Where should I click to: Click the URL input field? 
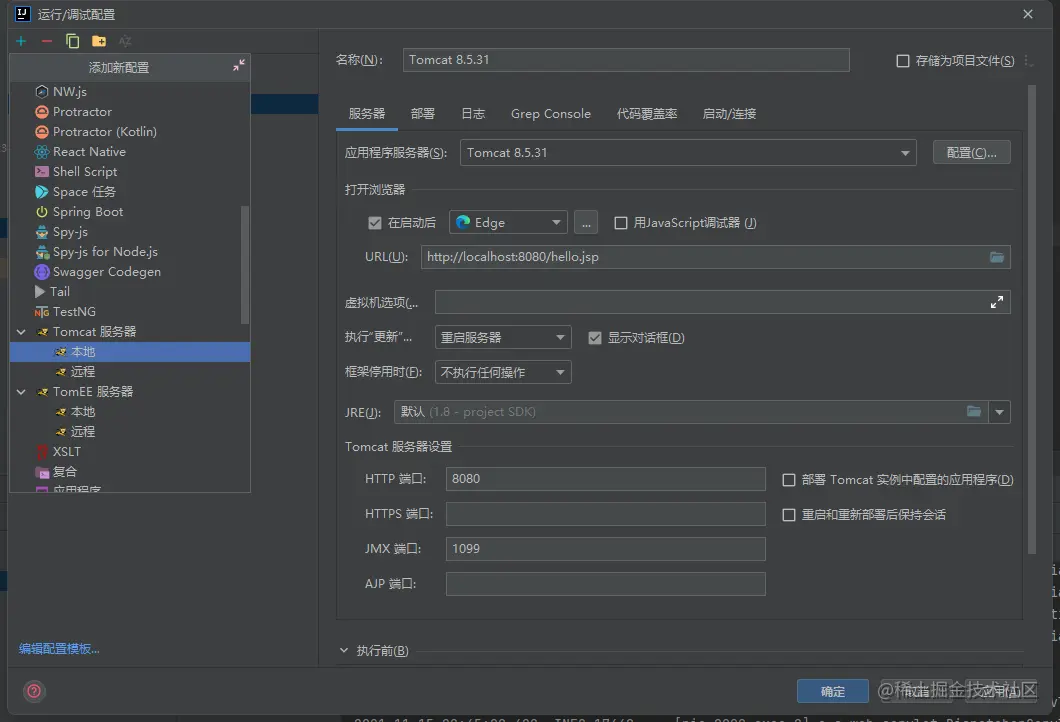point(716,257)
